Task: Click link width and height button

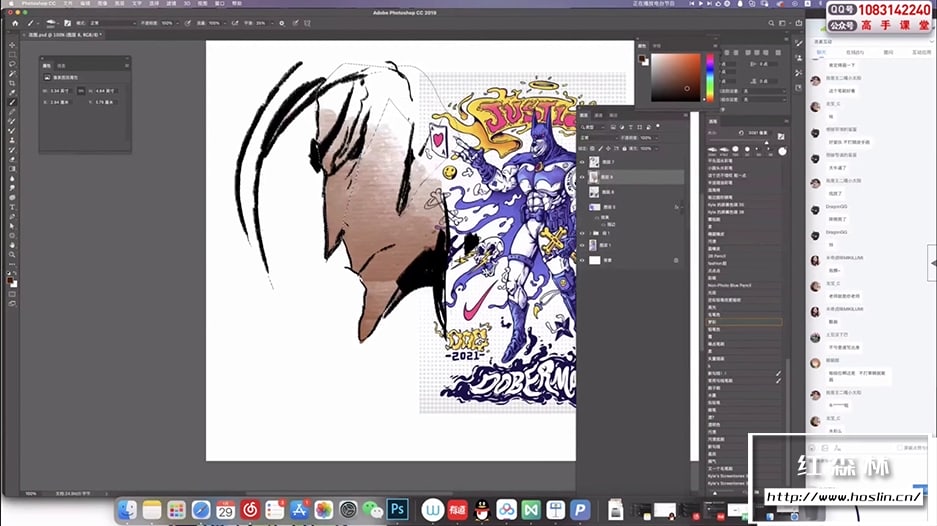Action: click(x=81, y=91)
